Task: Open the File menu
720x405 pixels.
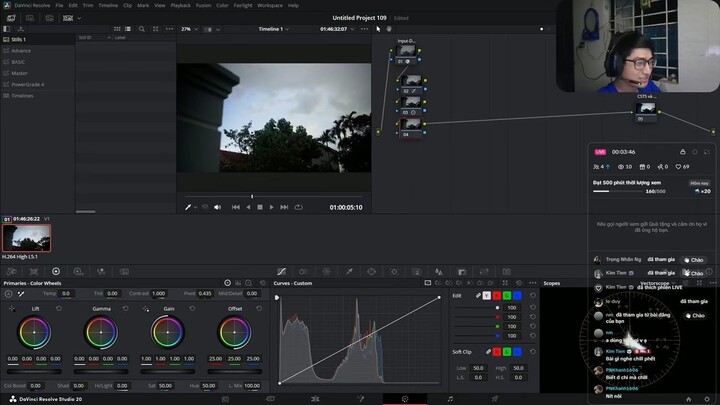Action: pyautogui.click(x=59, y=6)
